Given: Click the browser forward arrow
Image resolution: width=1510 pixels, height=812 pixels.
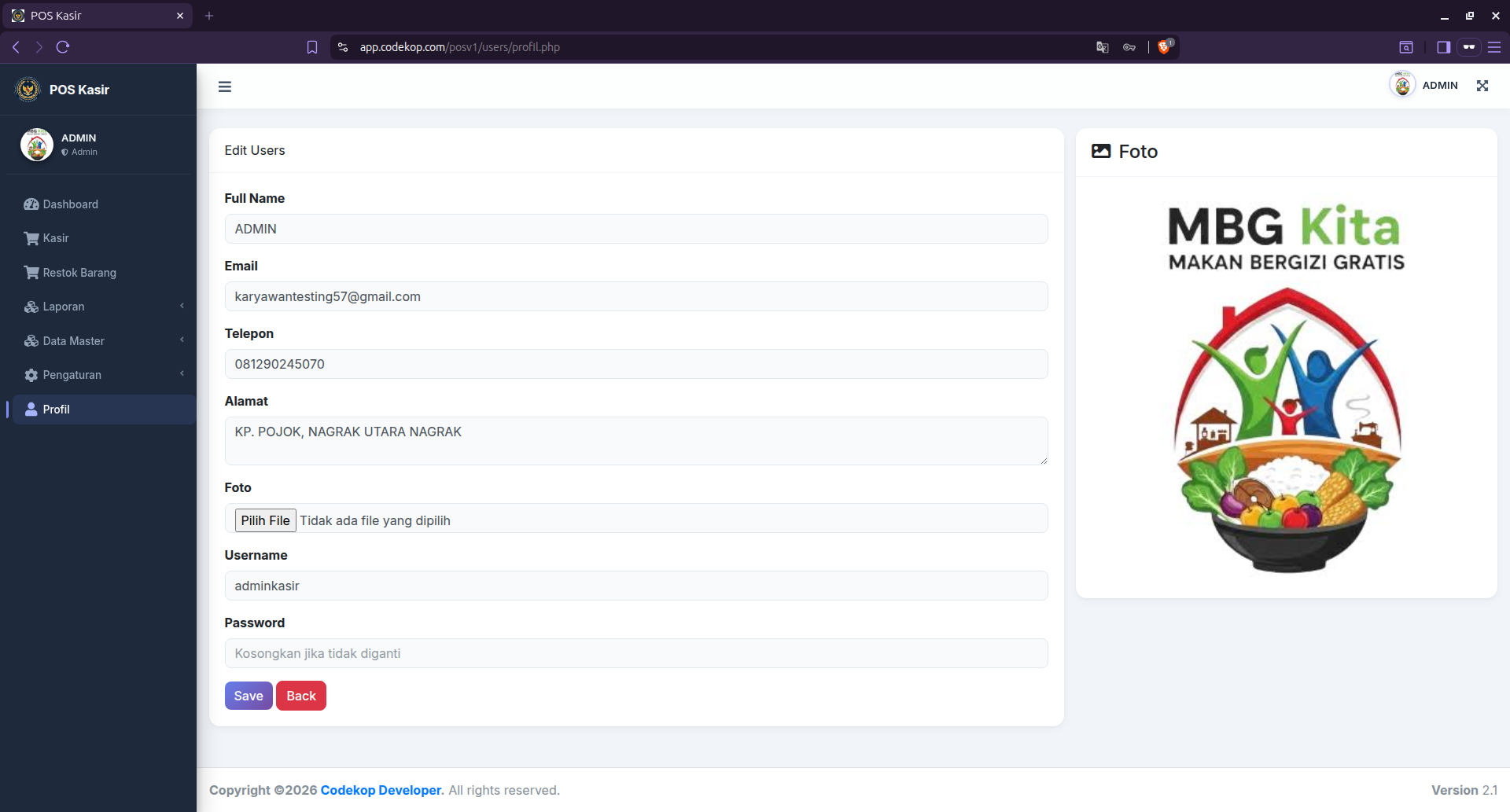Looking at the screenshot, I should click(x=39, y=47).
